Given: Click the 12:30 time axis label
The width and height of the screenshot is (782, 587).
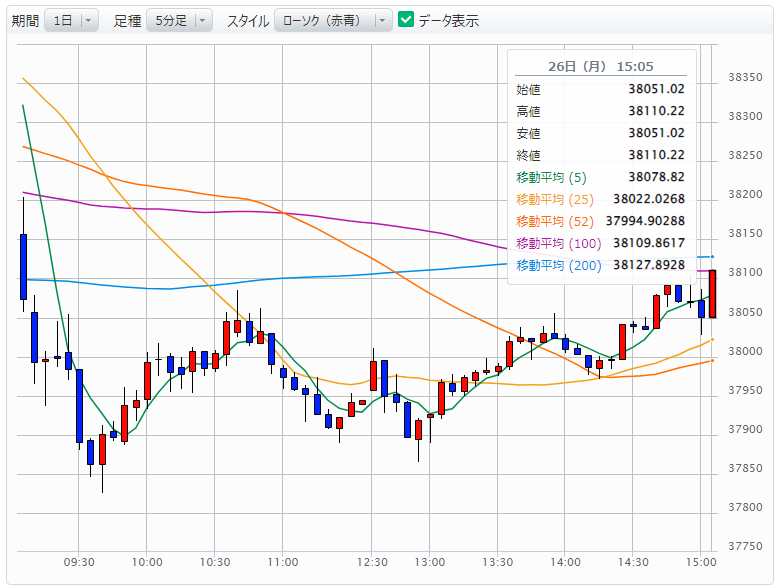Looking at the screenshot, I should pyautogui.click(x=372, y=562).
